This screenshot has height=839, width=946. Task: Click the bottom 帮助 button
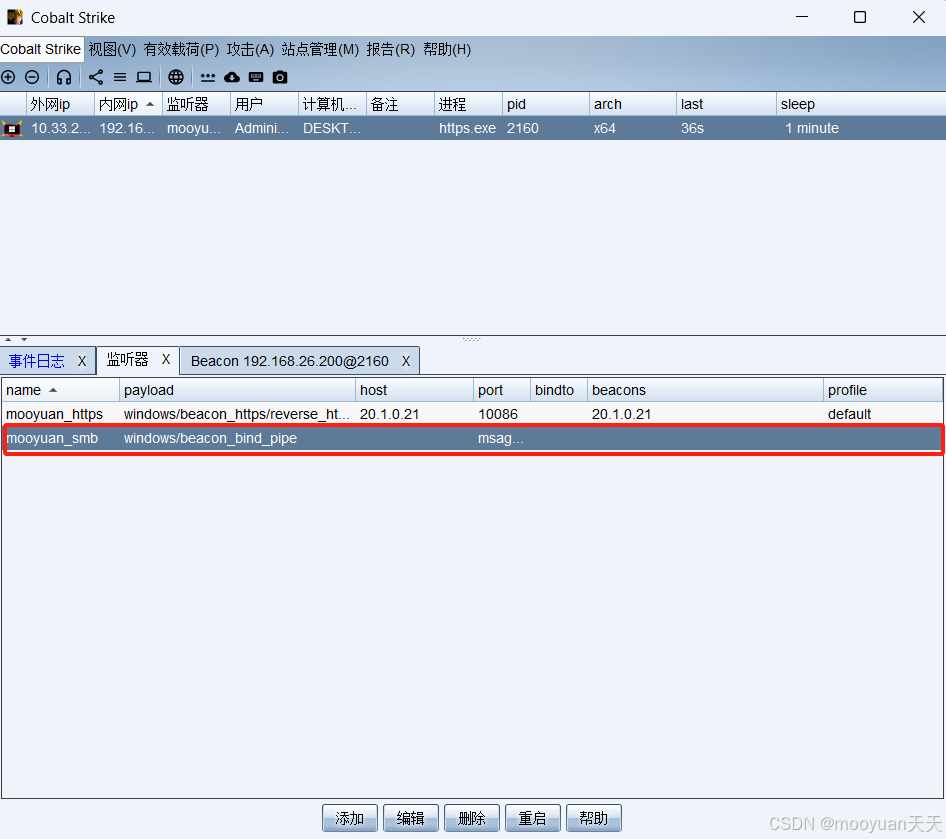click(x=594, y=818)
